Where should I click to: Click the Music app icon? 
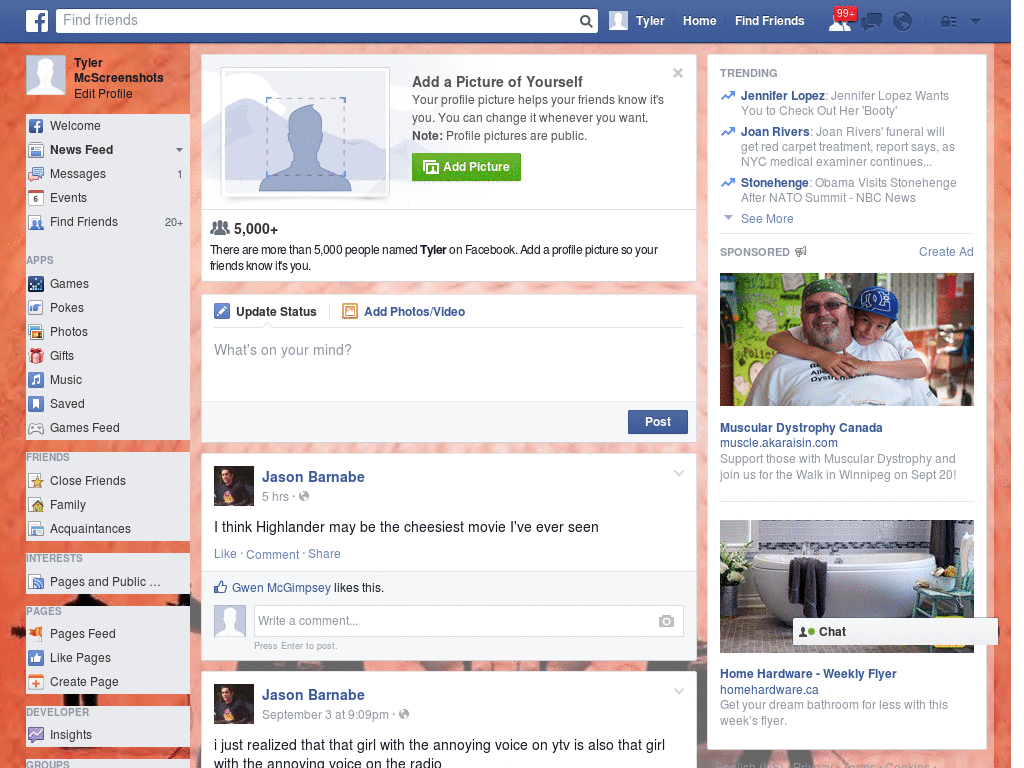[36, 380]
